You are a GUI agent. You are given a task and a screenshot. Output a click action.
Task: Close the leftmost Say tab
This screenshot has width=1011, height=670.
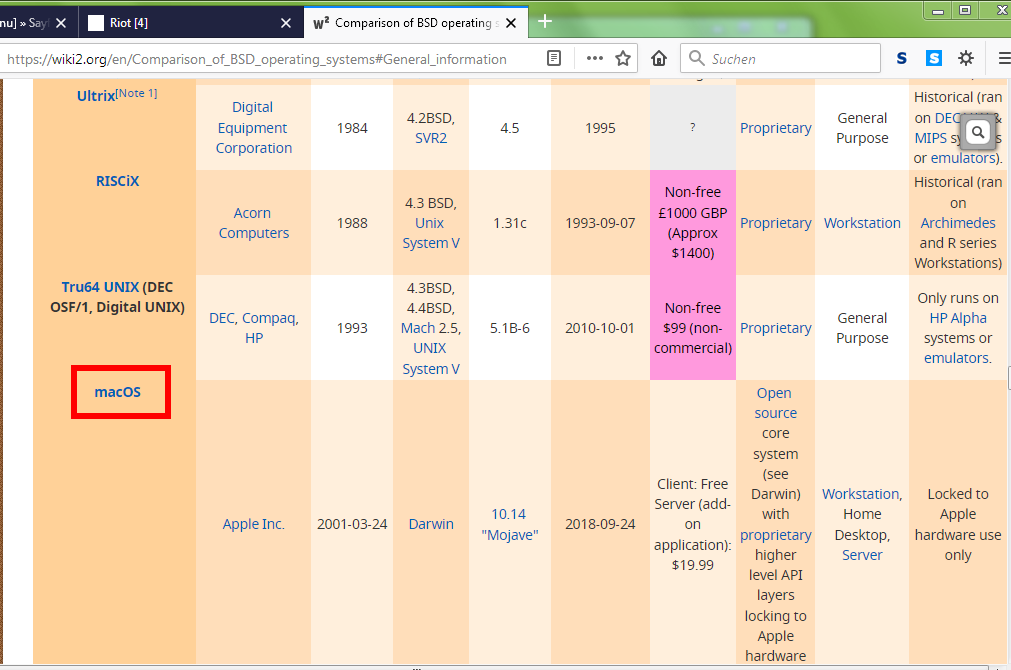[61, 23]
